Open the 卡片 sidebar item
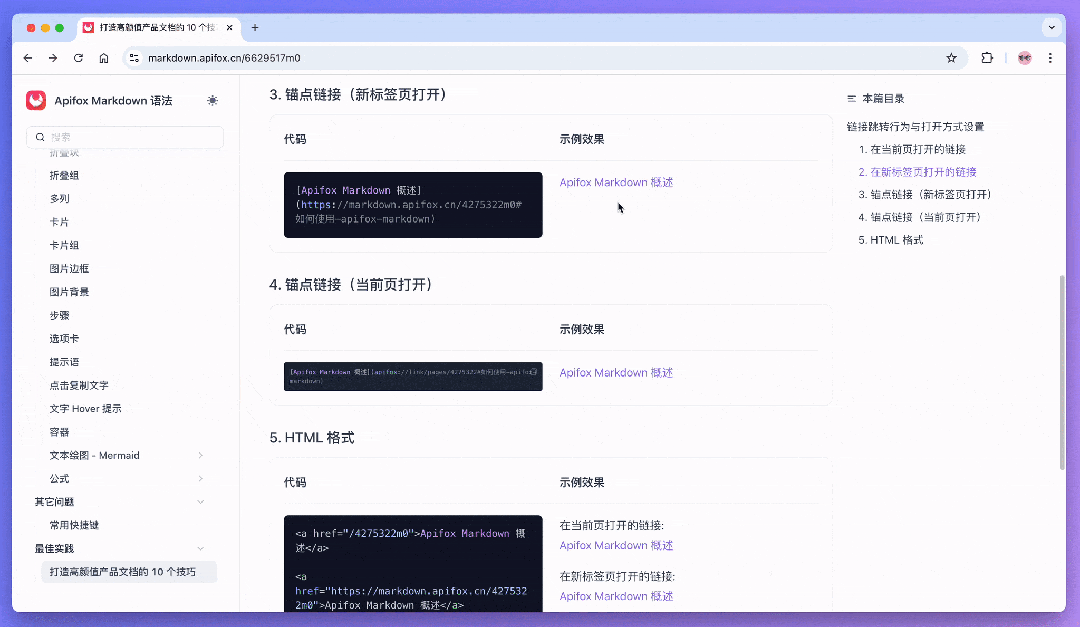This screenshot has width=1080, height=627. [59, 222]
